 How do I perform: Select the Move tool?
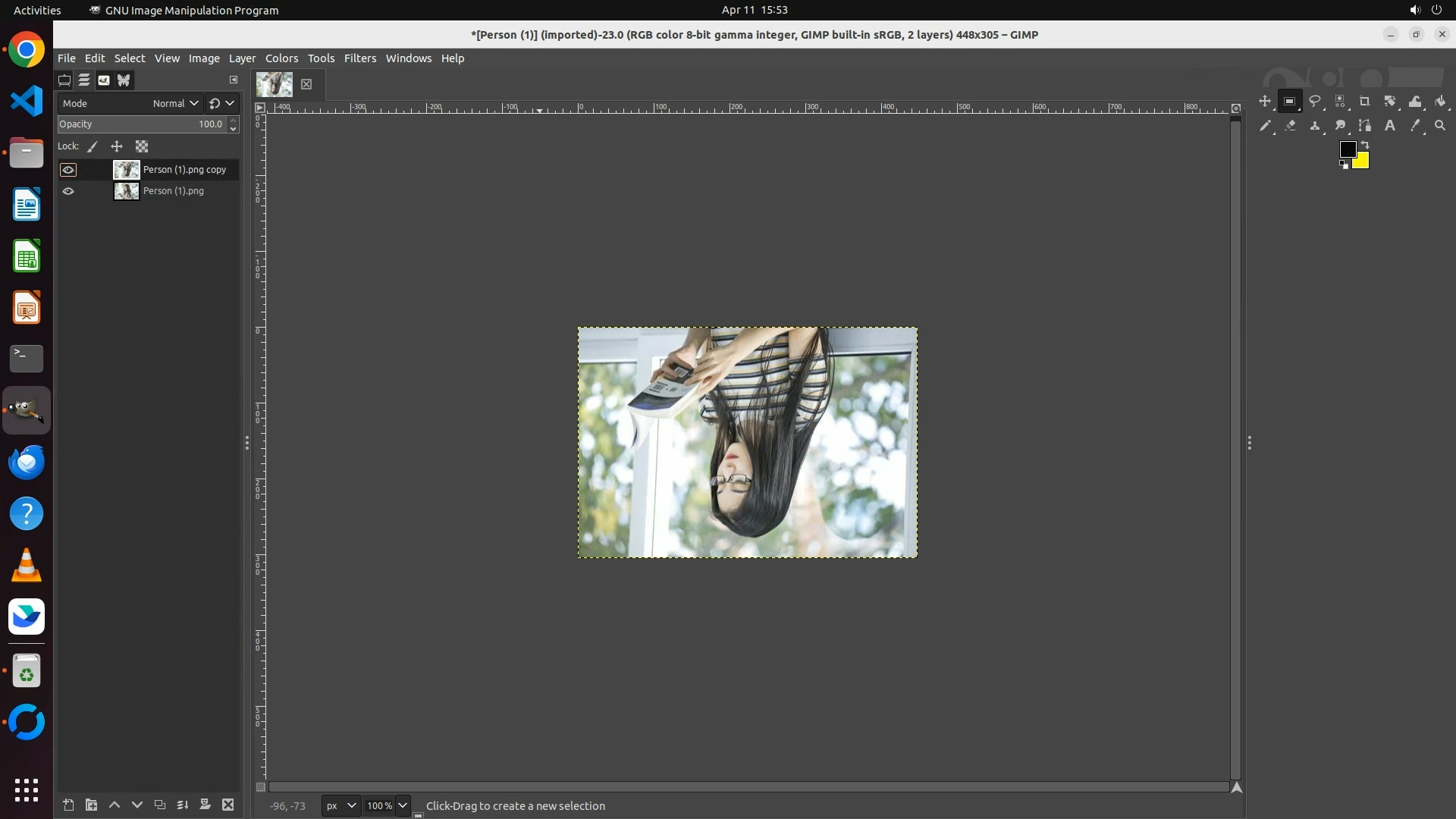(x=1264, y=102)
